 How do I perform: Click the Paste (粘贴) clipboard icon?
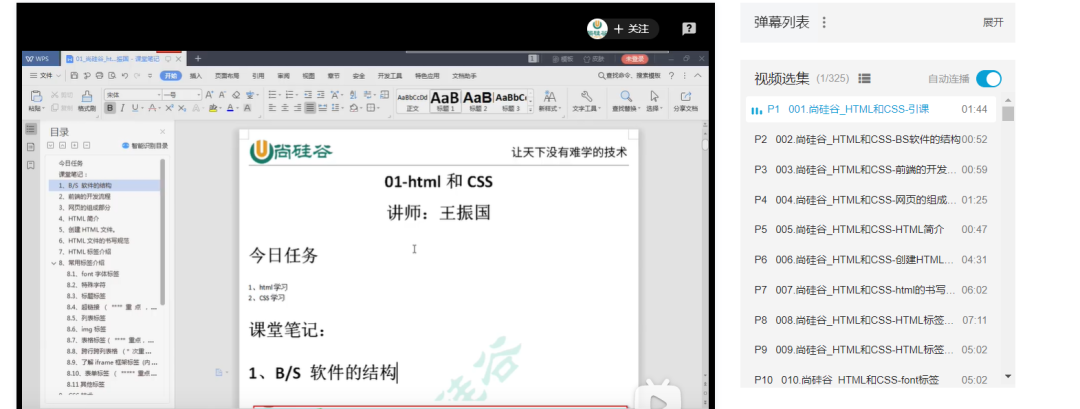tap(37, 101)
